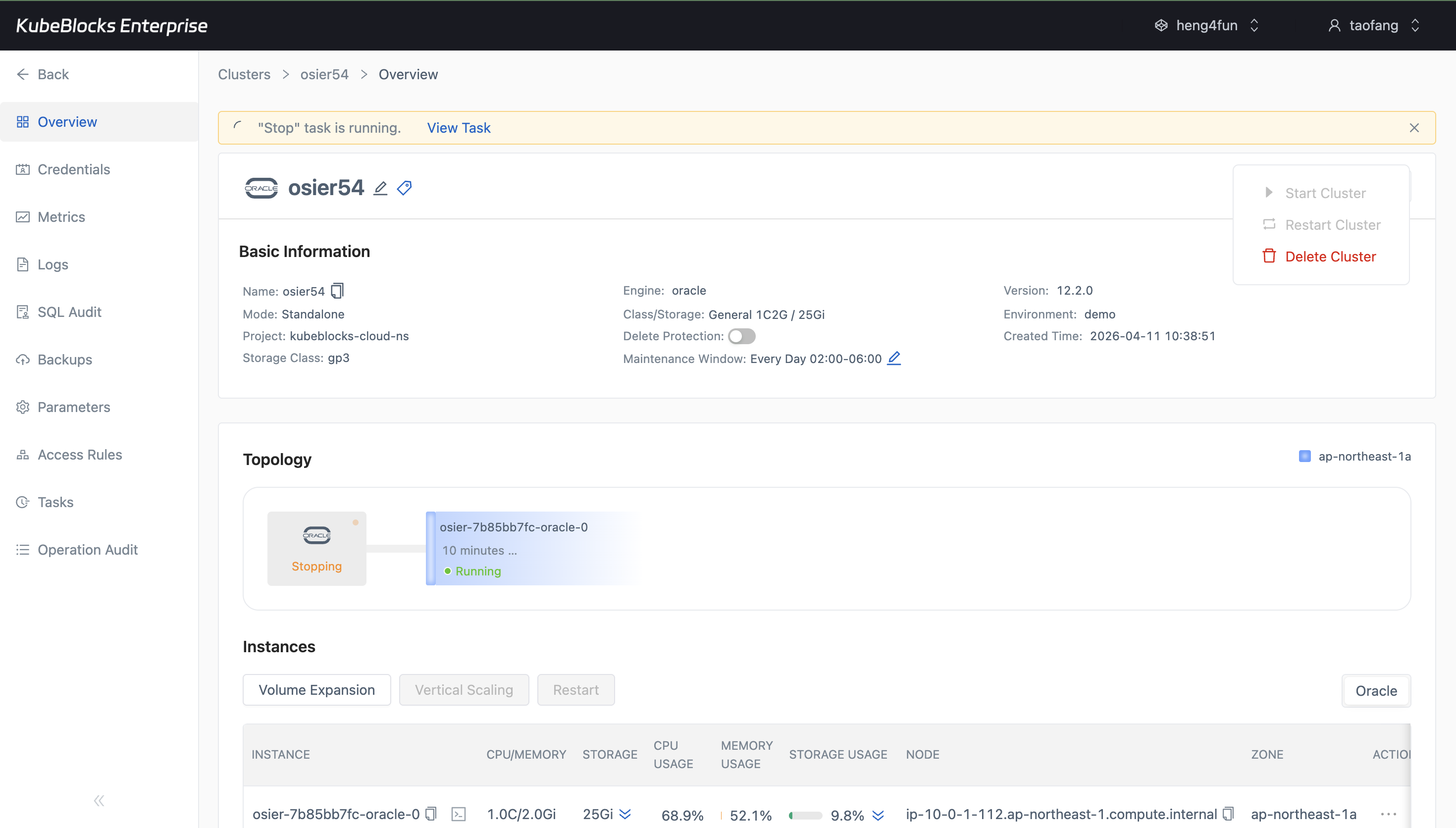Screen dimensions: 1456x828
Task: Copy the cluster name osier54
Action: coord(338,291)
